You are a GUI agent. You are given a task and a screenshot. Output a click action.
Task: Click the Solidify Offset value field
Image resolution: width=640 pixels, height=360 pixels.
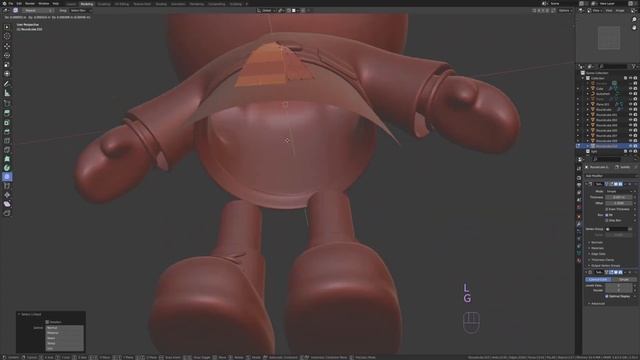[x=619, y=203]
